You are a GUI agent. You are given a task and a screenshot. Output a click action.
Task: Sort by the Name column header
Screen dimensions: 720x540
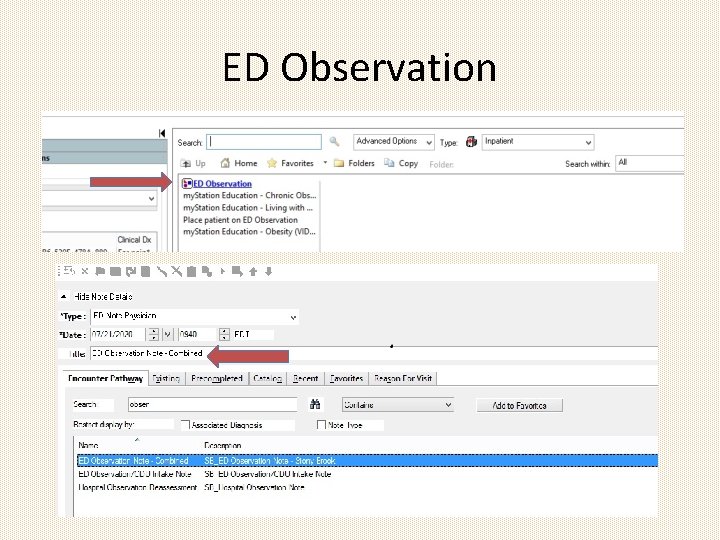pyautogui.click(x=88, y=445)
